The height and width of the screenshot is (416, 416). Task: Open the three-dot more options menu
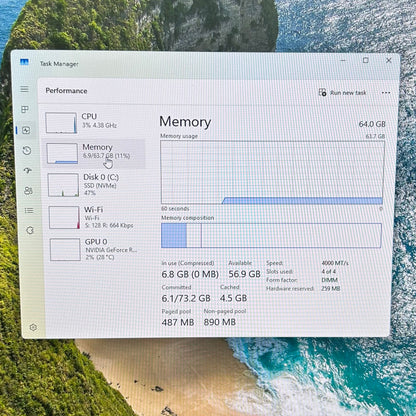coord(386,93)
